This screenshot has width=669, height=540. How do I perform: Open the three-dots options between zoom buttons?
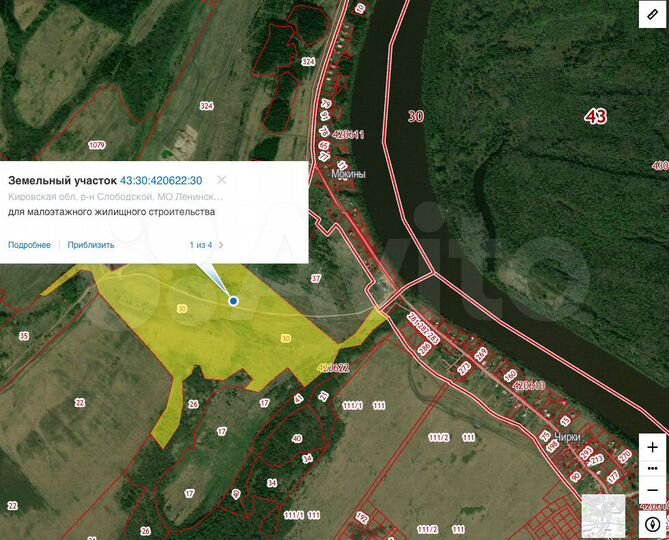pyautogui.click(x=652, y=468)
